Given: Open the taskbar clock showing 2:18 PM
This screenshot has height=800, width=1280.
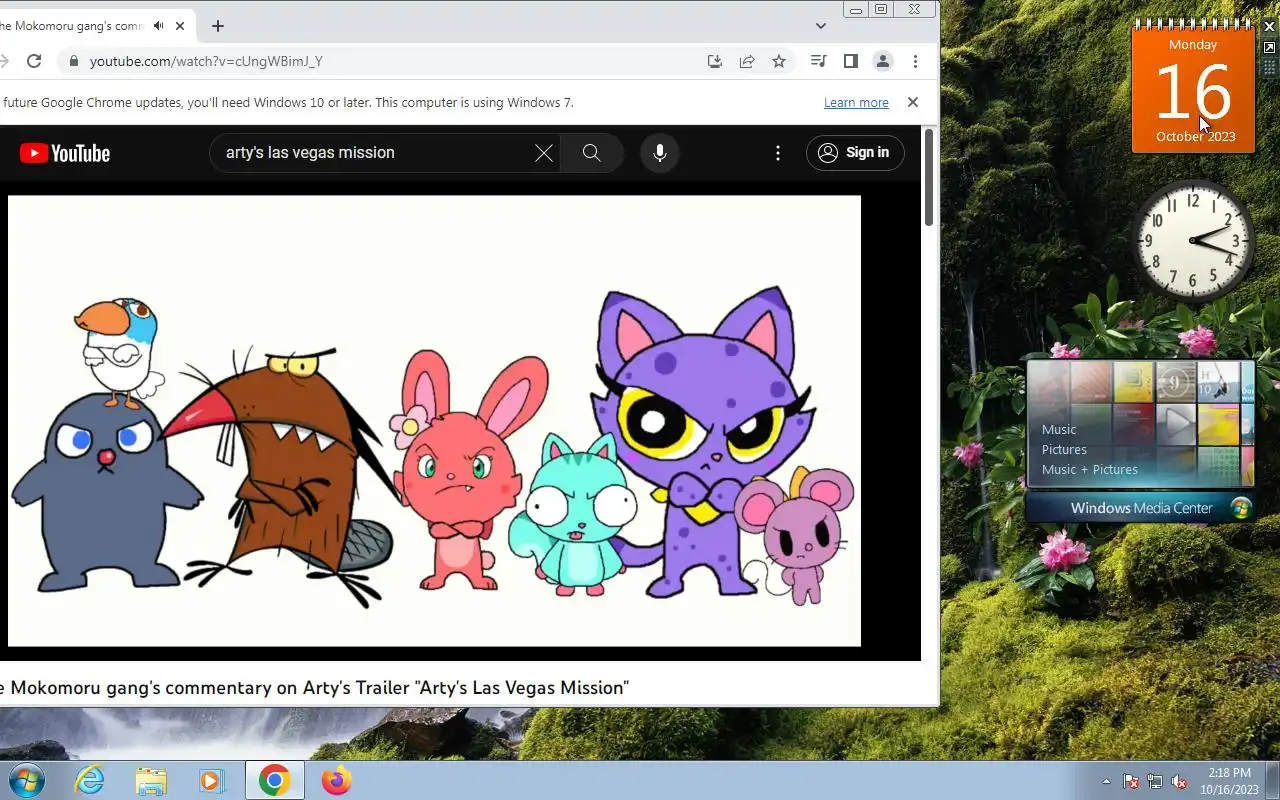Looking at the screenshot, I should click(x=1229, y=781).
